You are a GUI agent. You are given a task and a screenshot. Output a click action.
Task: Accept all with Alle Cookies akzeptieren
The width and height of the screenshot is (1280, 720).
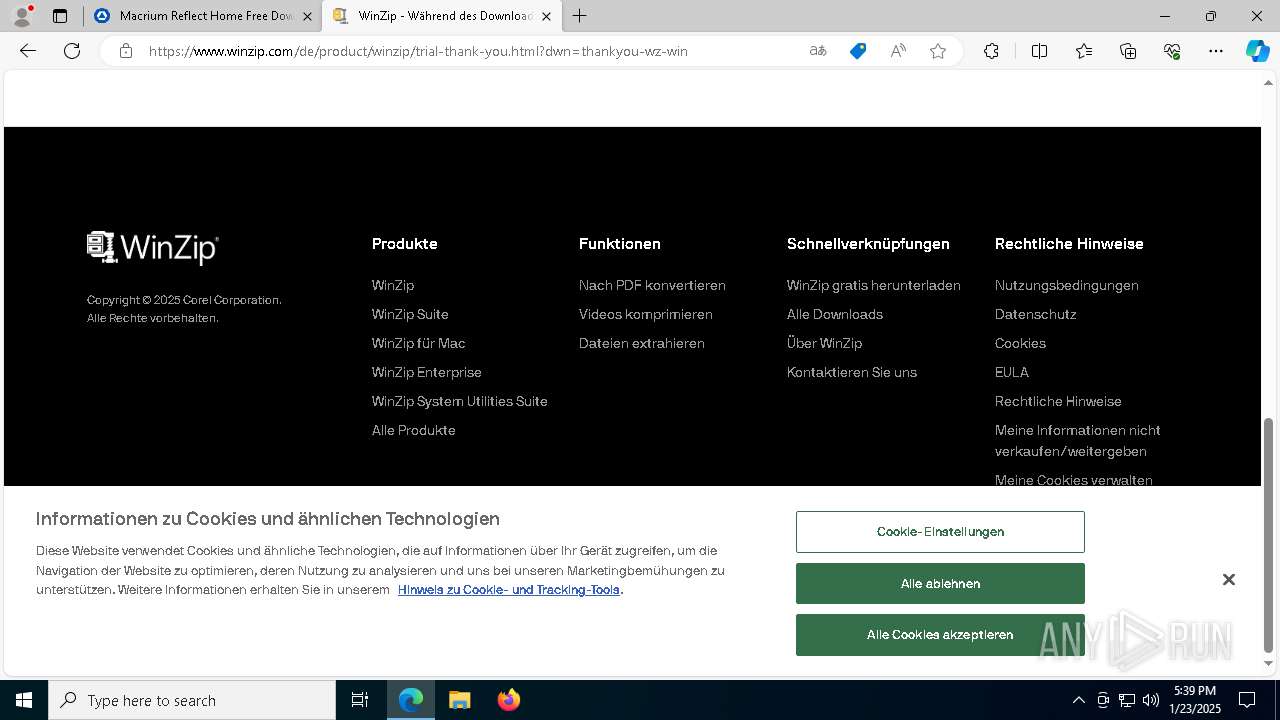click(940, 635)
